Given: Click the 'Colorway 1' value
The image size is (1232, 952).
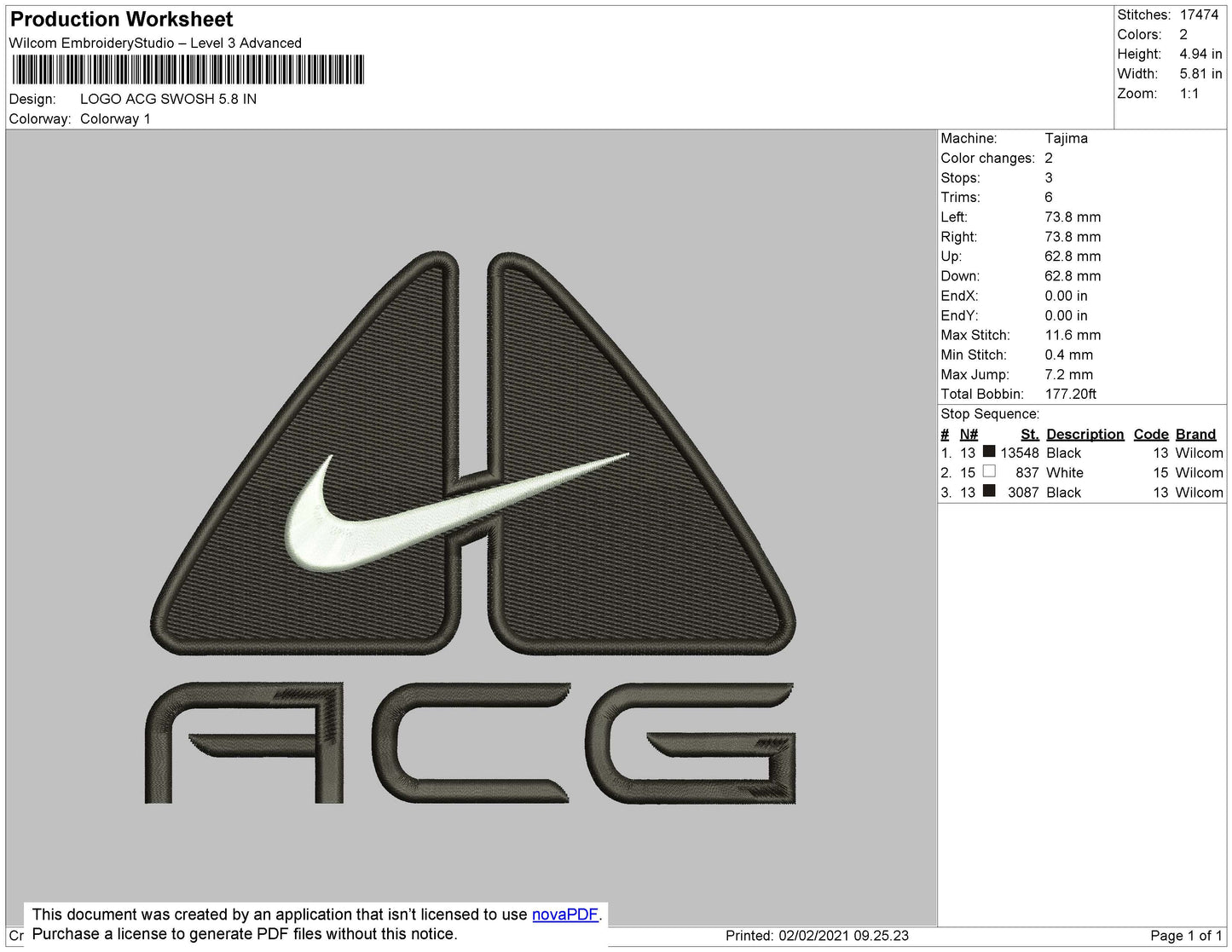Looking at the screenshot, I should [x=115, y=118].
